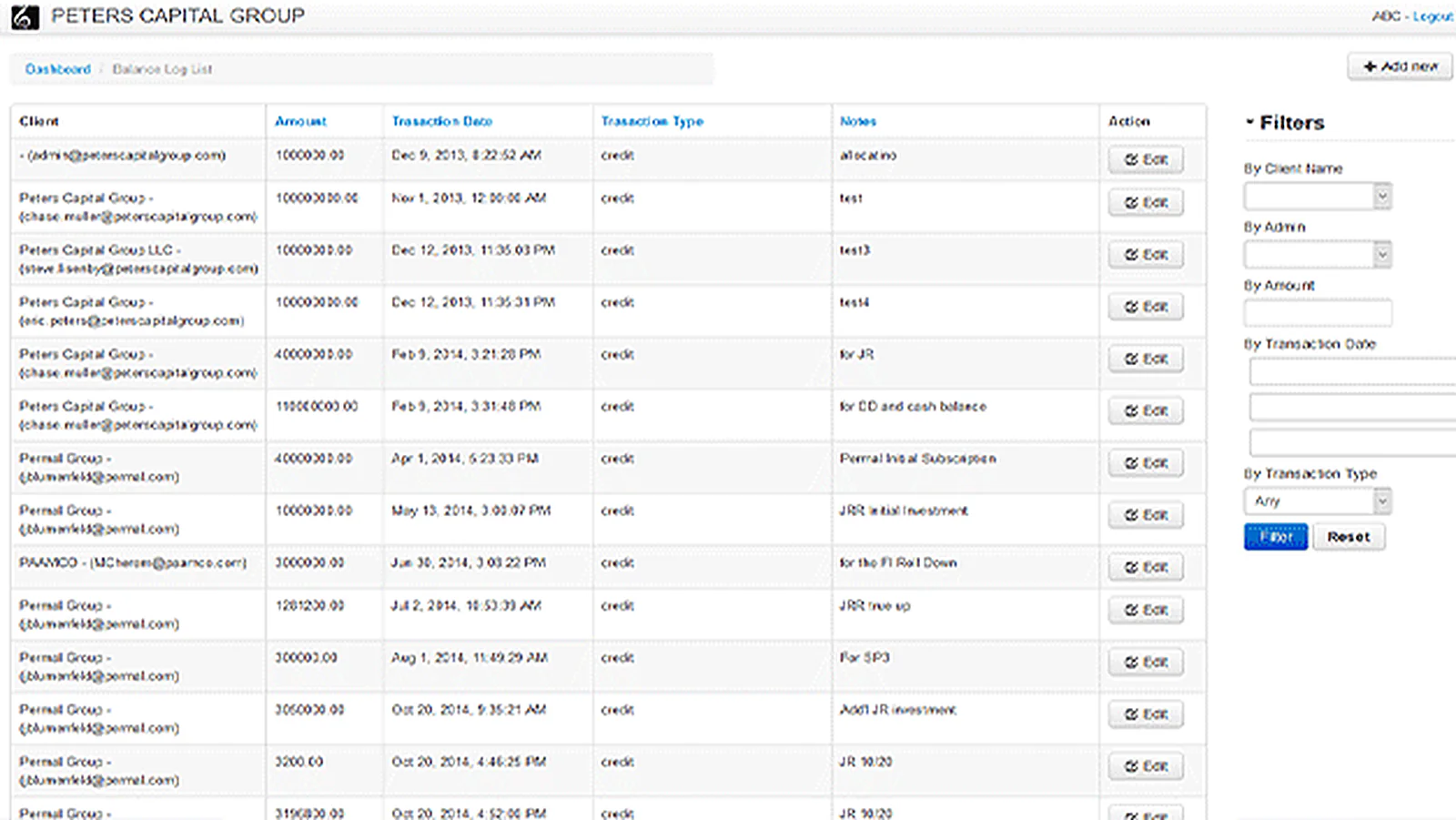Edit the row with note 'test'

[1146, 202]
